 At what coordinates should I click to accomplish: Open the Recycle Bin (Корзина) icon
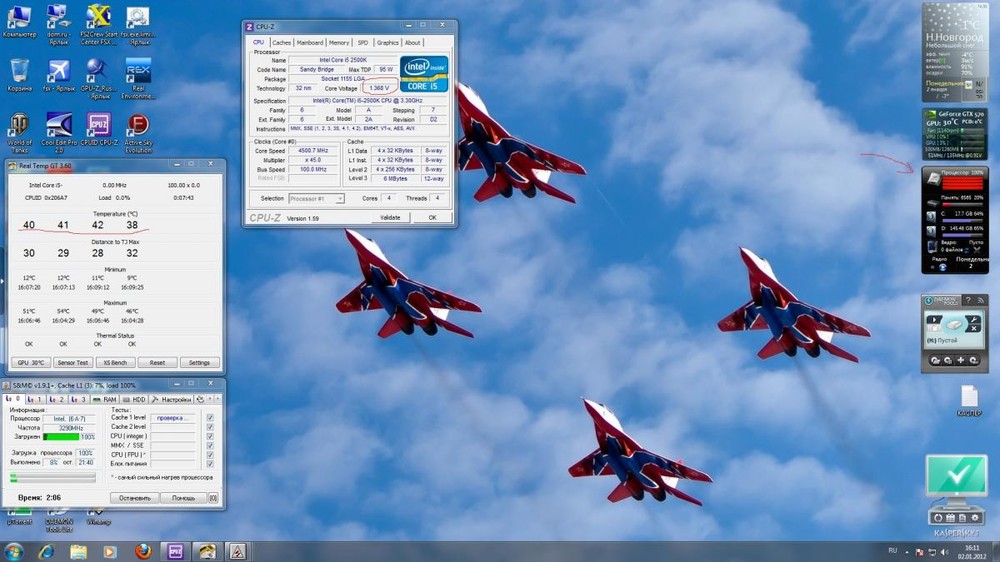click(x=19, y=72)
